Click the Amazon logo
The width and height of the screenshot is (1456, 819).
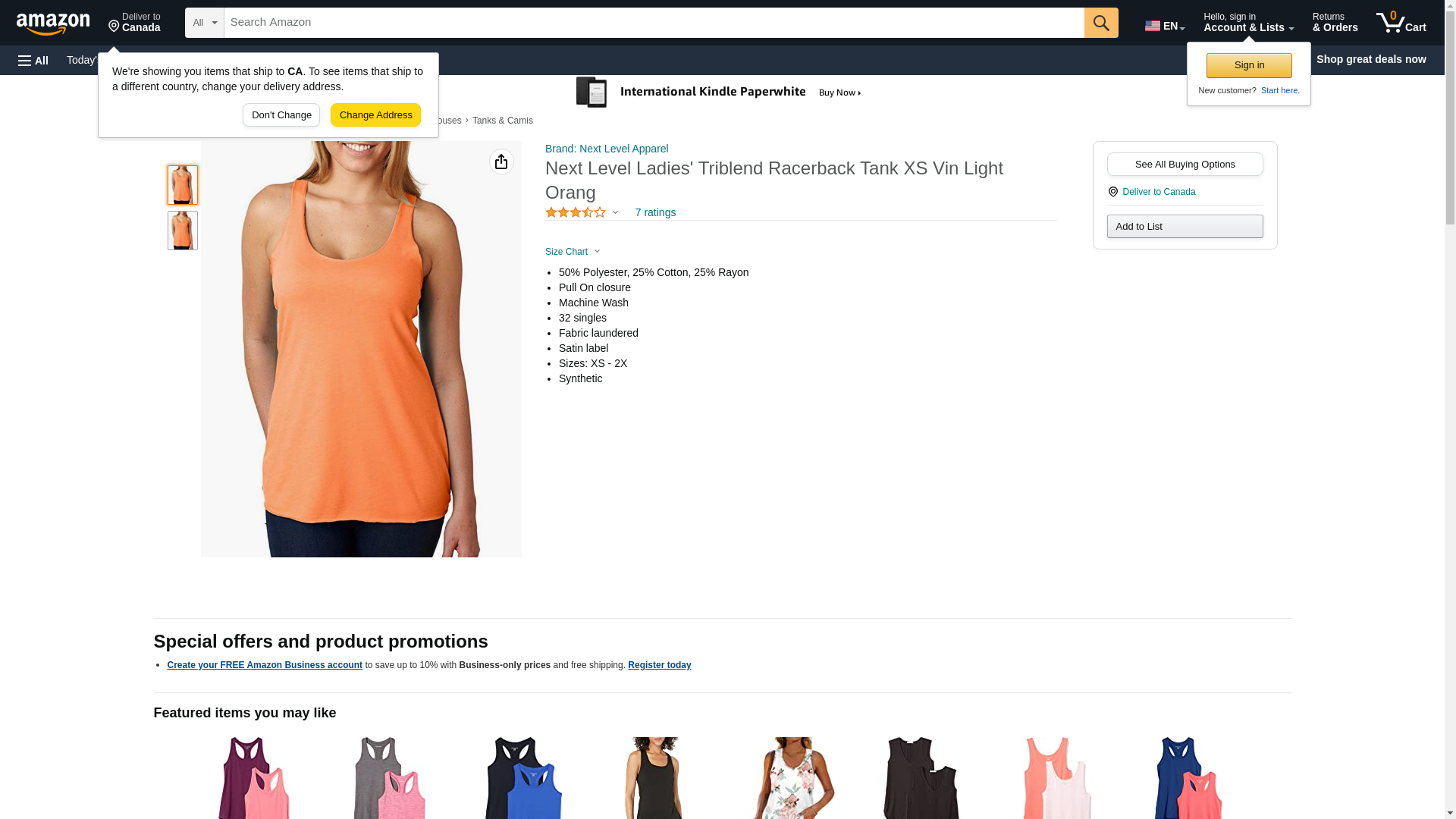pyautogui.click(x=53, y=24)
